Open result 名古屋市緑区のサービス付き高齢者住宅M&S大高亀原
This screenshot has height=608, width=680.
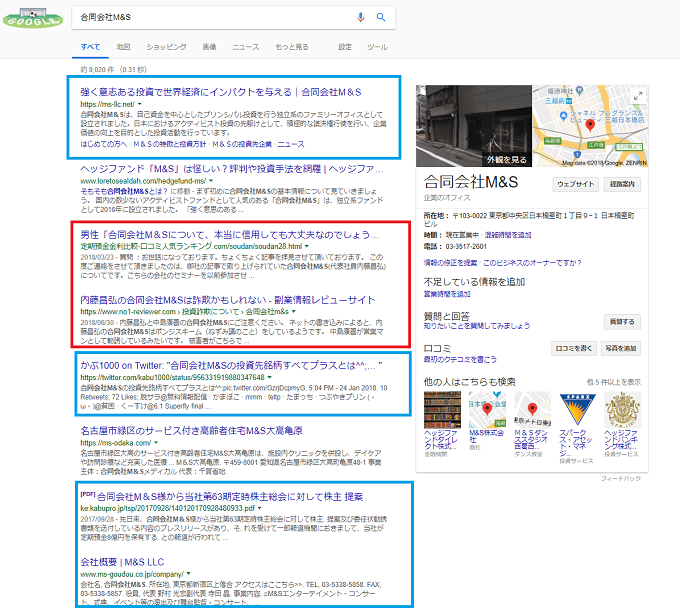pos(191,431)
